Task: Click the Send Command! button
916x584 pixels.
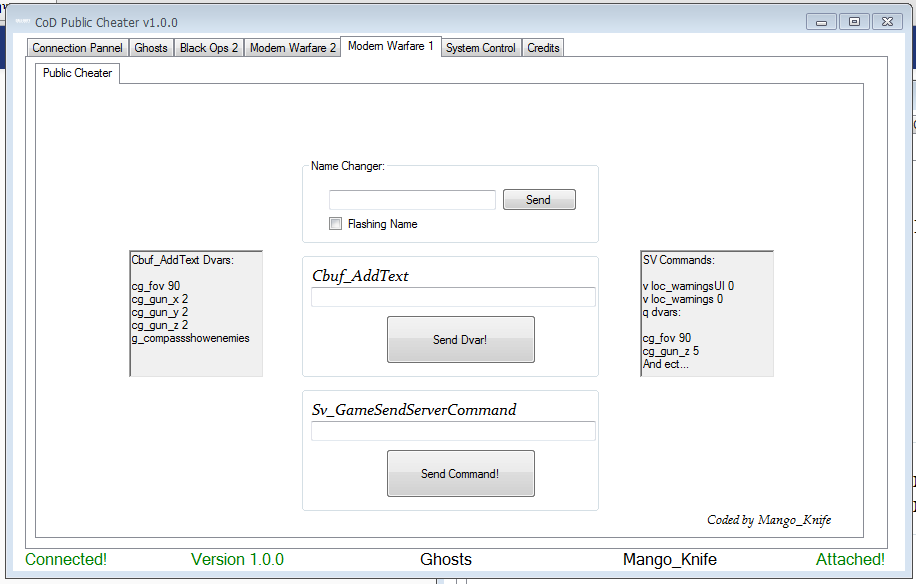Action: [461, 474]
